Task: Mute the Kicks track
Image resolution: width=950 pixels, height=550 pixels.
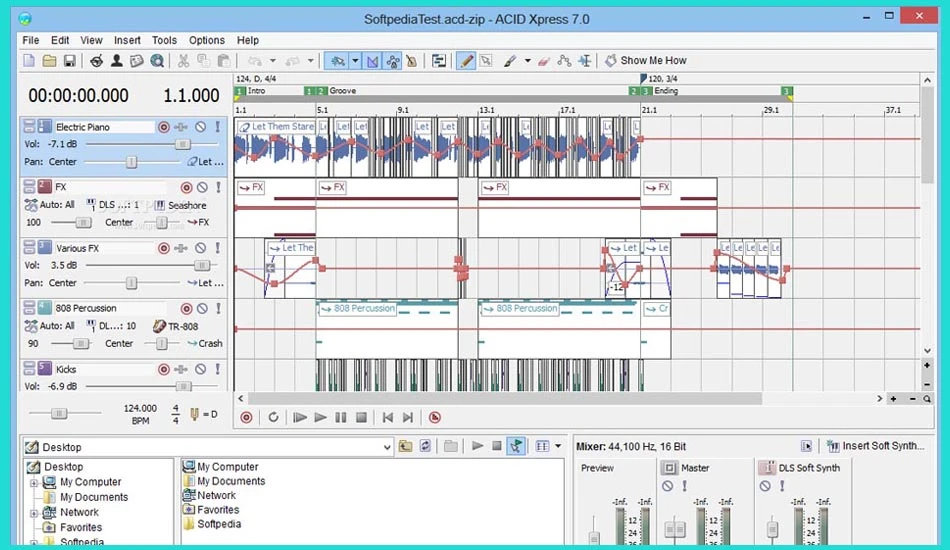Action: click(x=201, y=369)
